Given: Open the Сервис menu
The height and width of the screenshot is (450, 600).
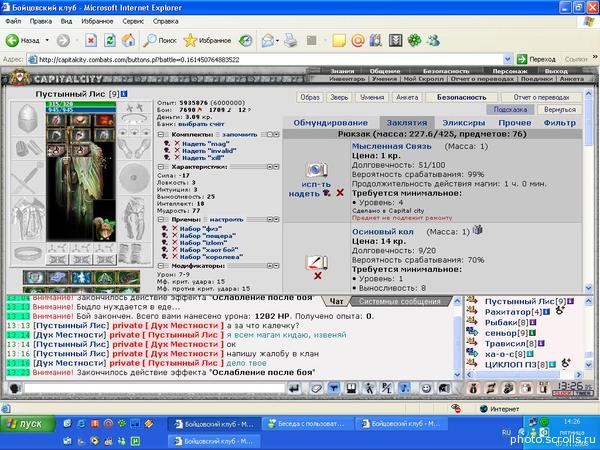Looking at the screenshot, I should coord(133,21).
